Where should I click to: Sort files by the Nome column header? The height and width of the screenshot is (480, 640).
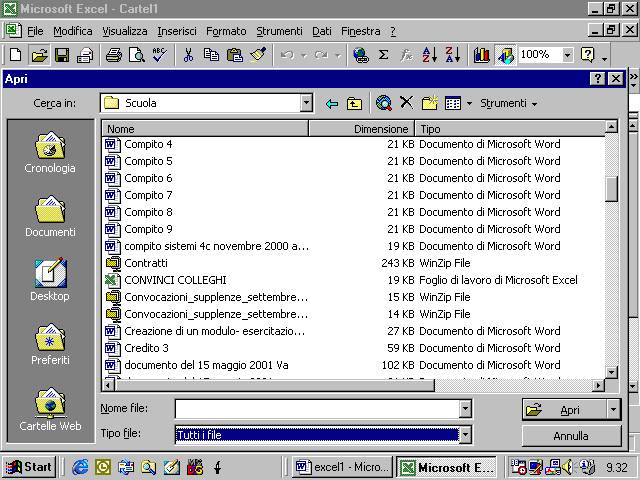coord(205,129)
